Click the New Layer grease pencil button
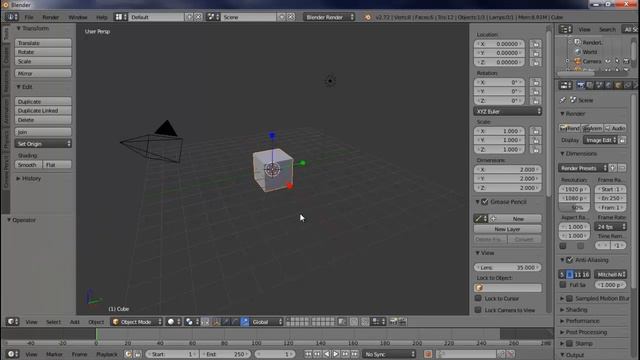The width and height of the screenshot is (640, 360). click(508, 229)
